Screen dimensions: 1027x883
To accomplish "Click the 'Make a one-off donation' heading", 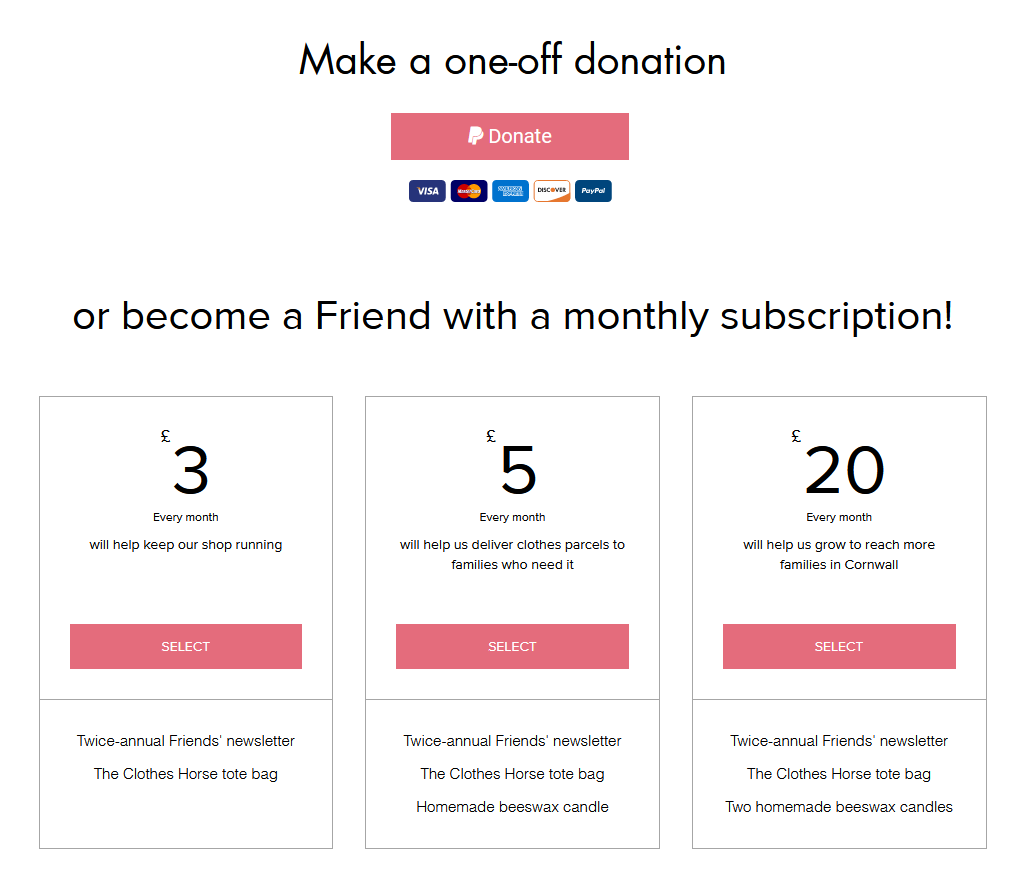I will pos(512,60).
